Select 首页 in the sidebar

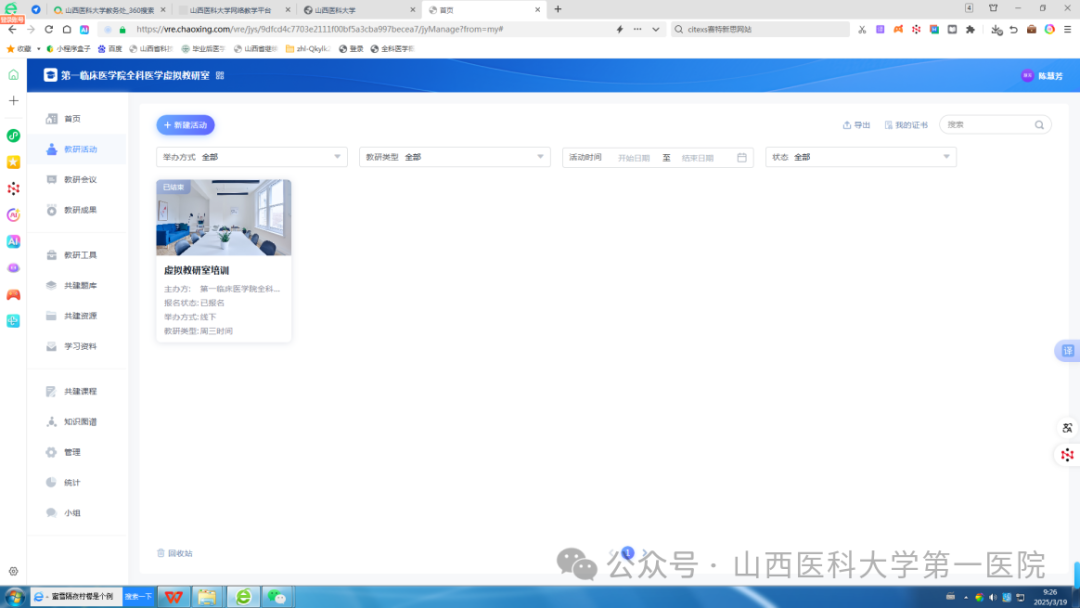72,119
